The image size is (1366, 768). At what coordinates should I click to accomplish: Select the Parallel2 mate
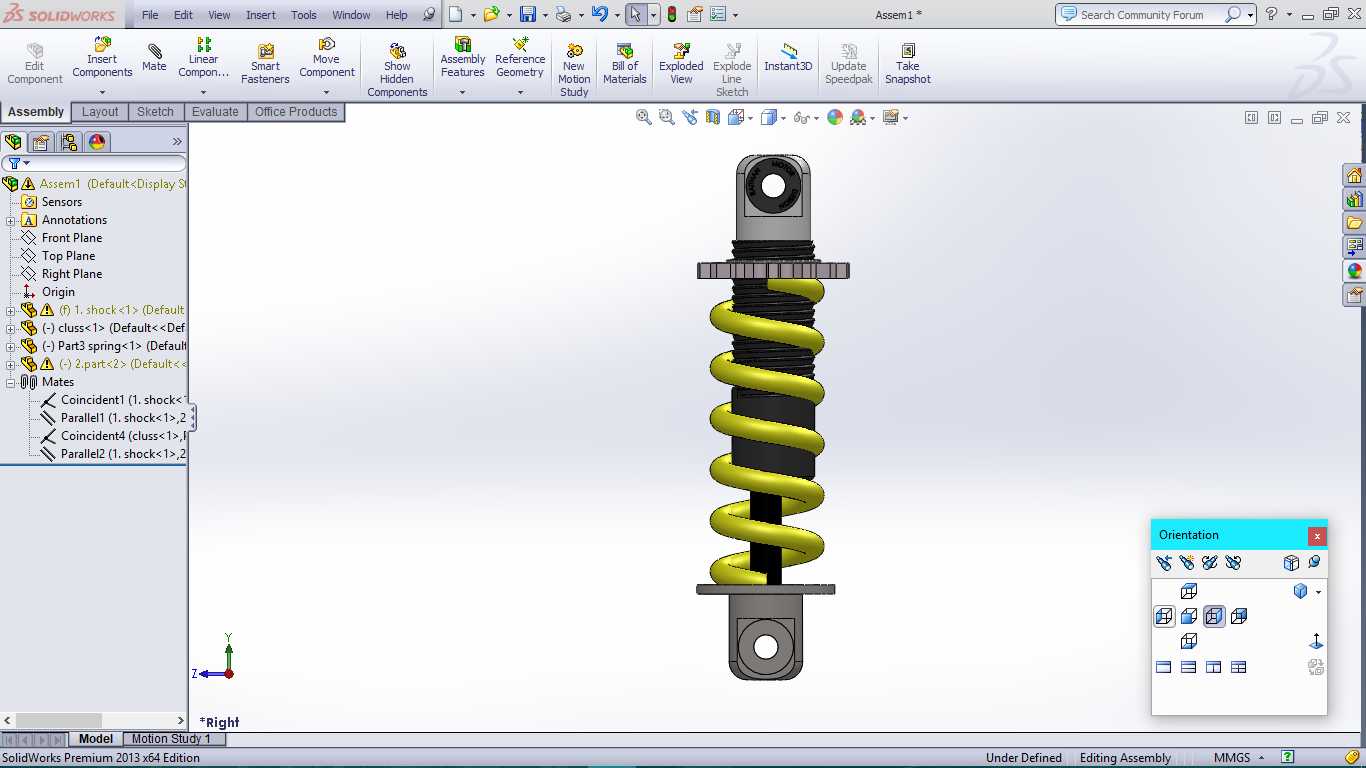112,454
